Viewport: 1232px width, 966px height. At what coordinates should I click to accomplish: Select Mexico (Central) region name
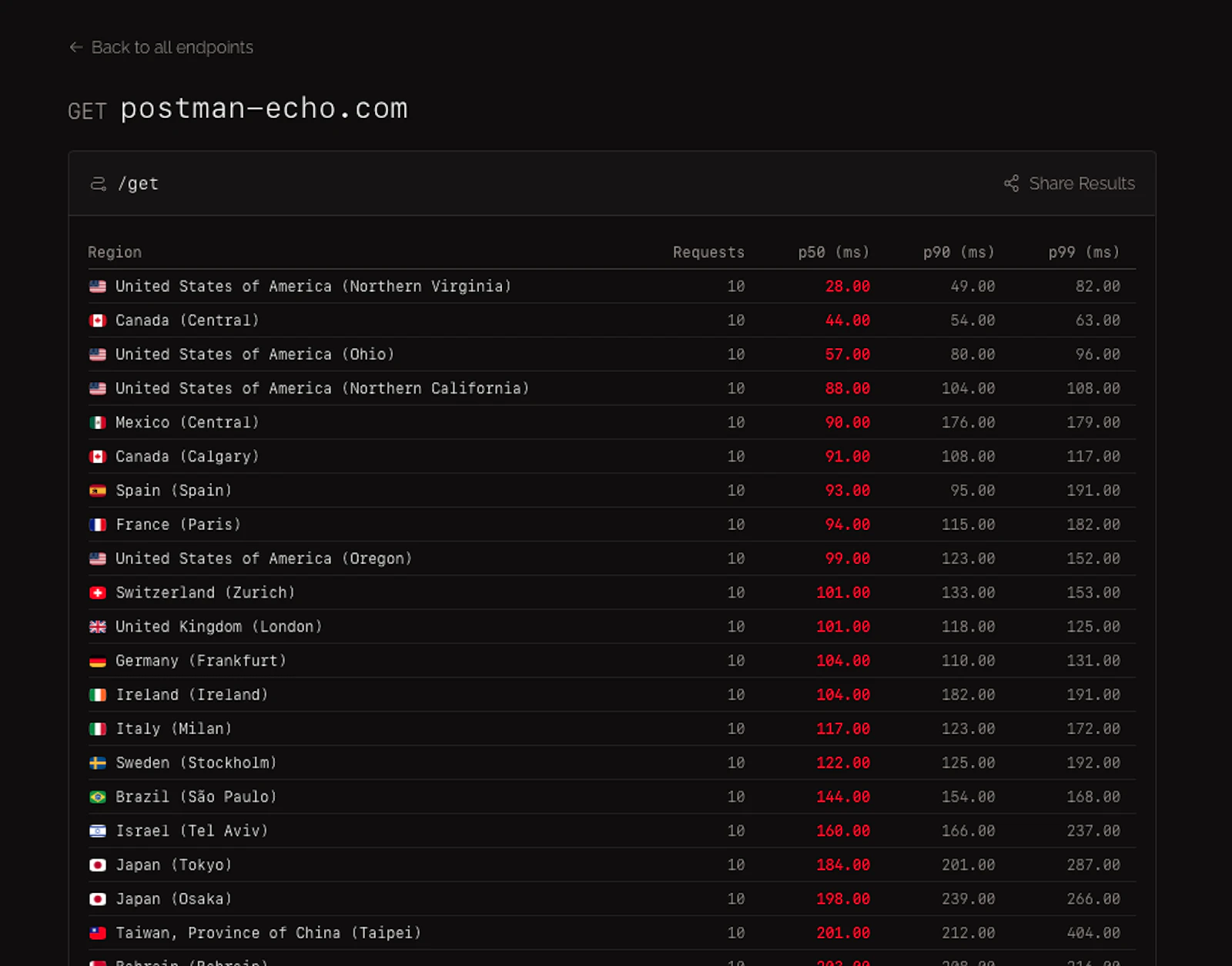187,422
